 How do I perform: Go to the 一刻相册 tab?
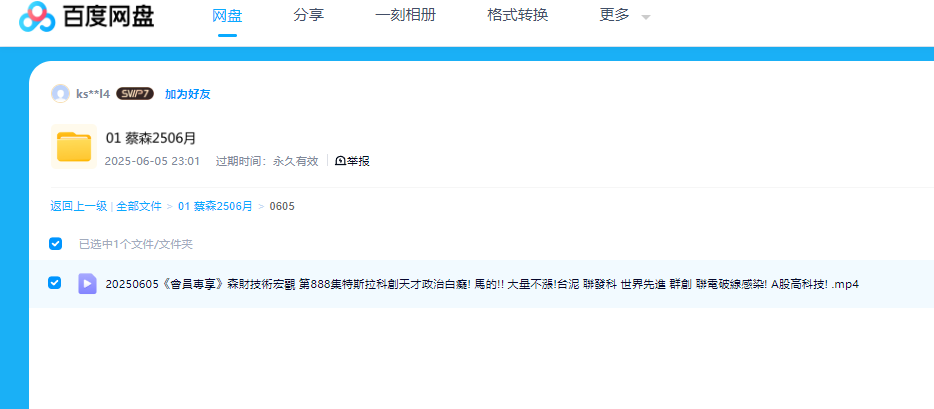click(405, 15)
